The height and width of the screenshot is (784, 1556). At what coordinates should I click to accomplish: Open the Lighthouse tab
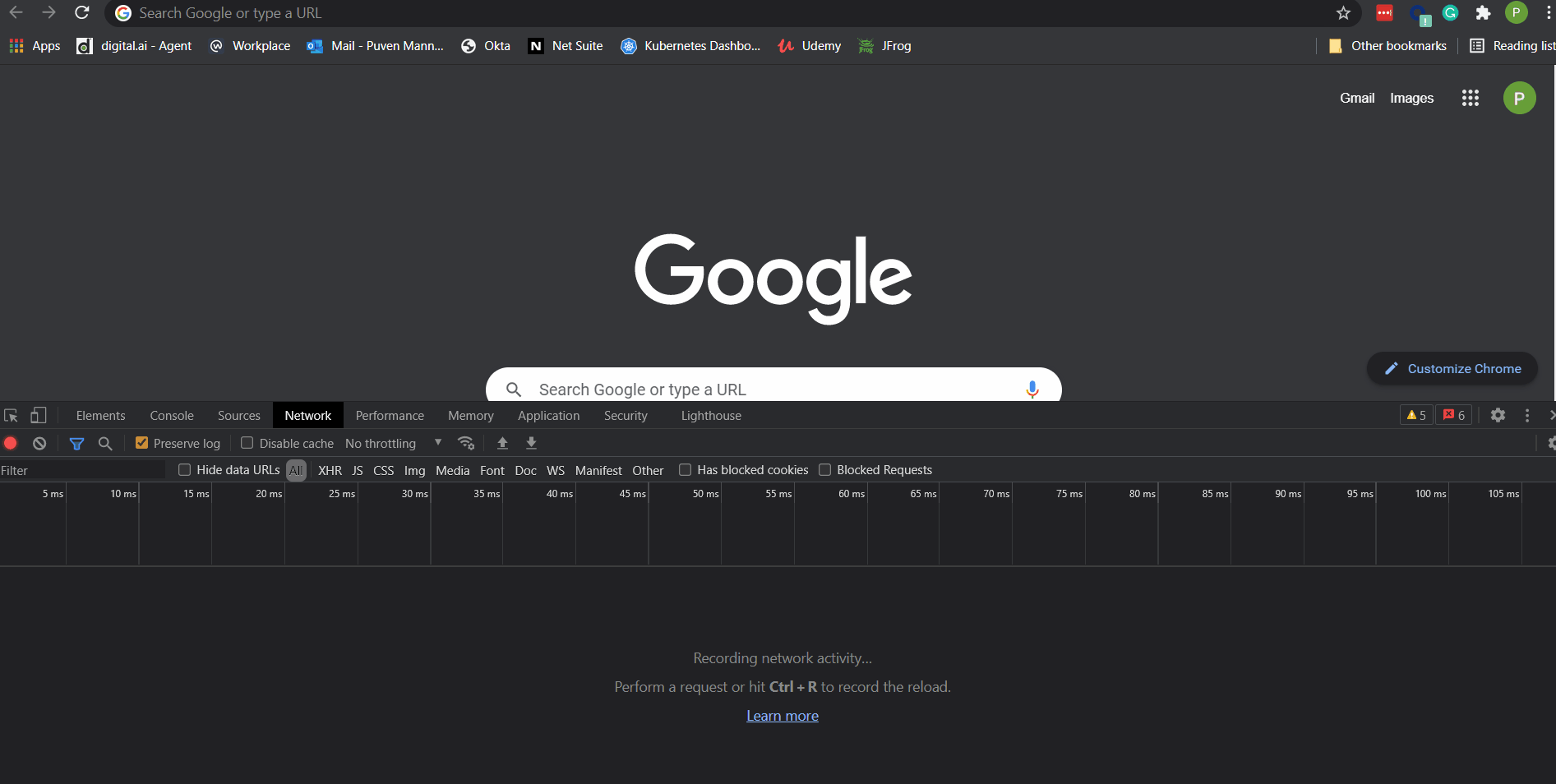711,416
